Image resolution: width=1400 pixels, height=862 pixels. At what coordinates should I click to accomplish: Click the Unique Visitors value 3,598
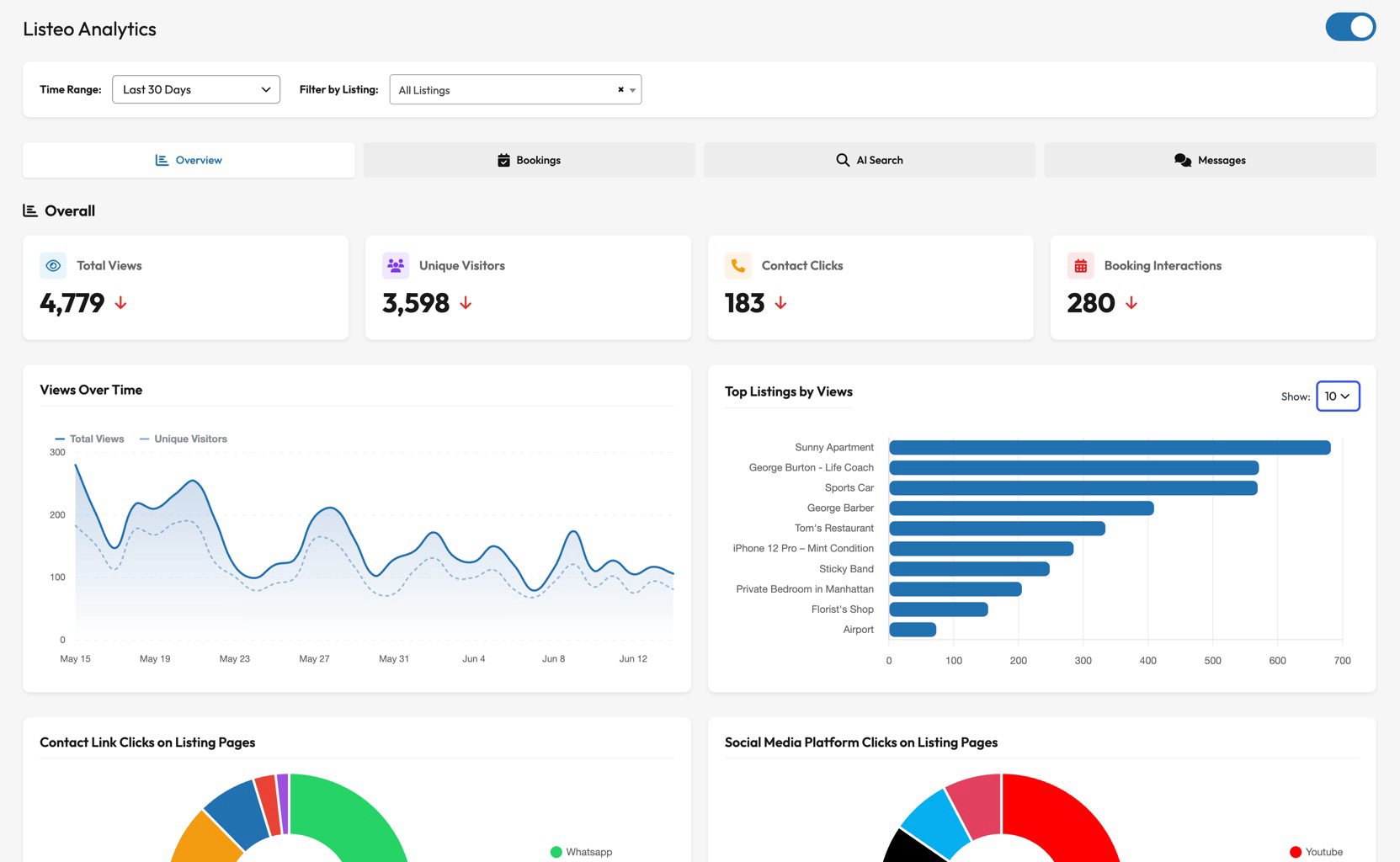click(416, 303)
